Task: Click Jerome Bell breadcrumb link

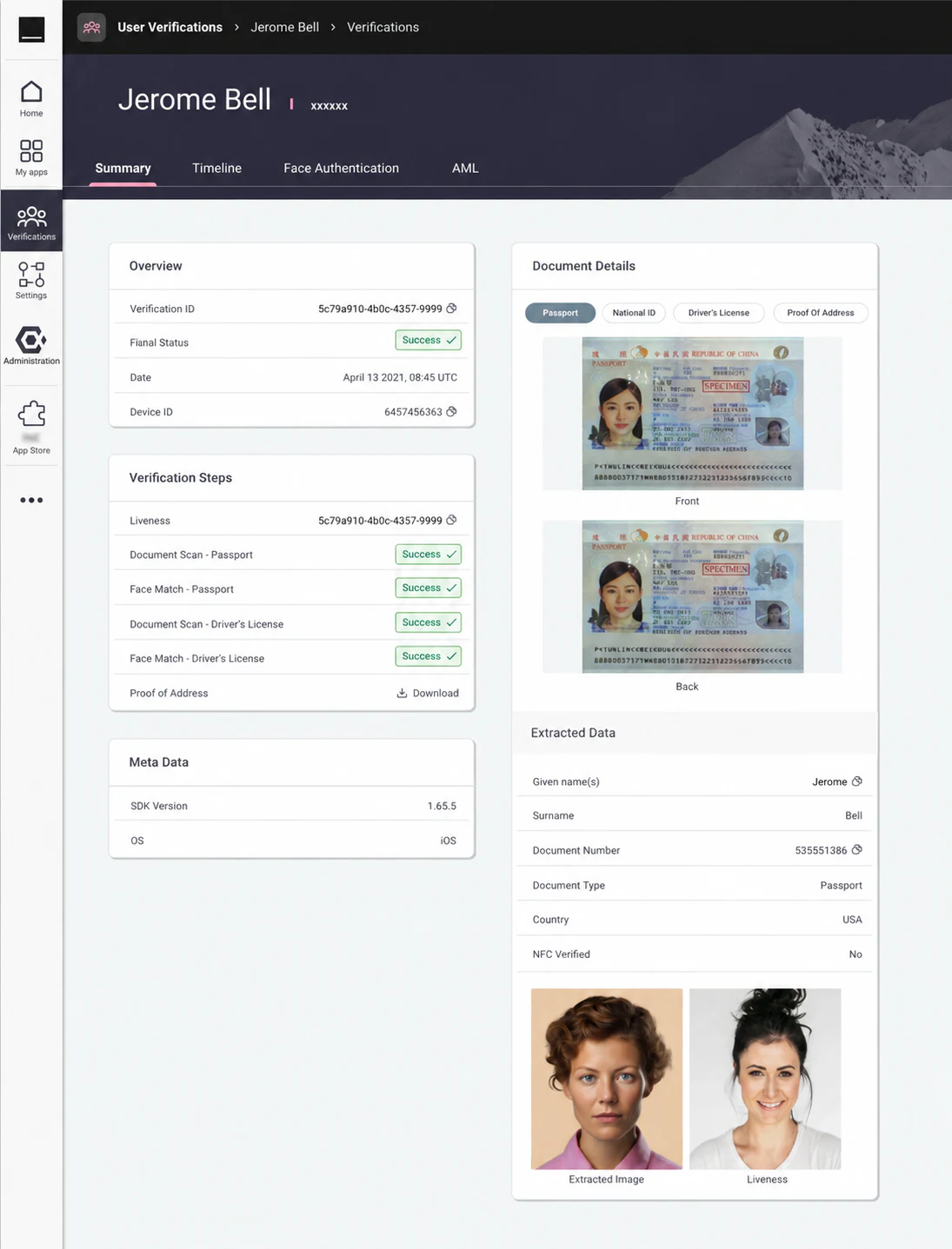Action: click(284, 27)
